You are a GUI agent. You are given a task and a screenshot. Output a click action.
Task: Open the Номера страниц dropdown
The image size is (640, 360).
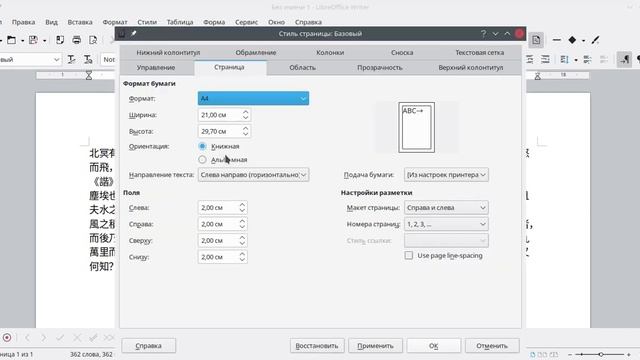coord(446,224)
